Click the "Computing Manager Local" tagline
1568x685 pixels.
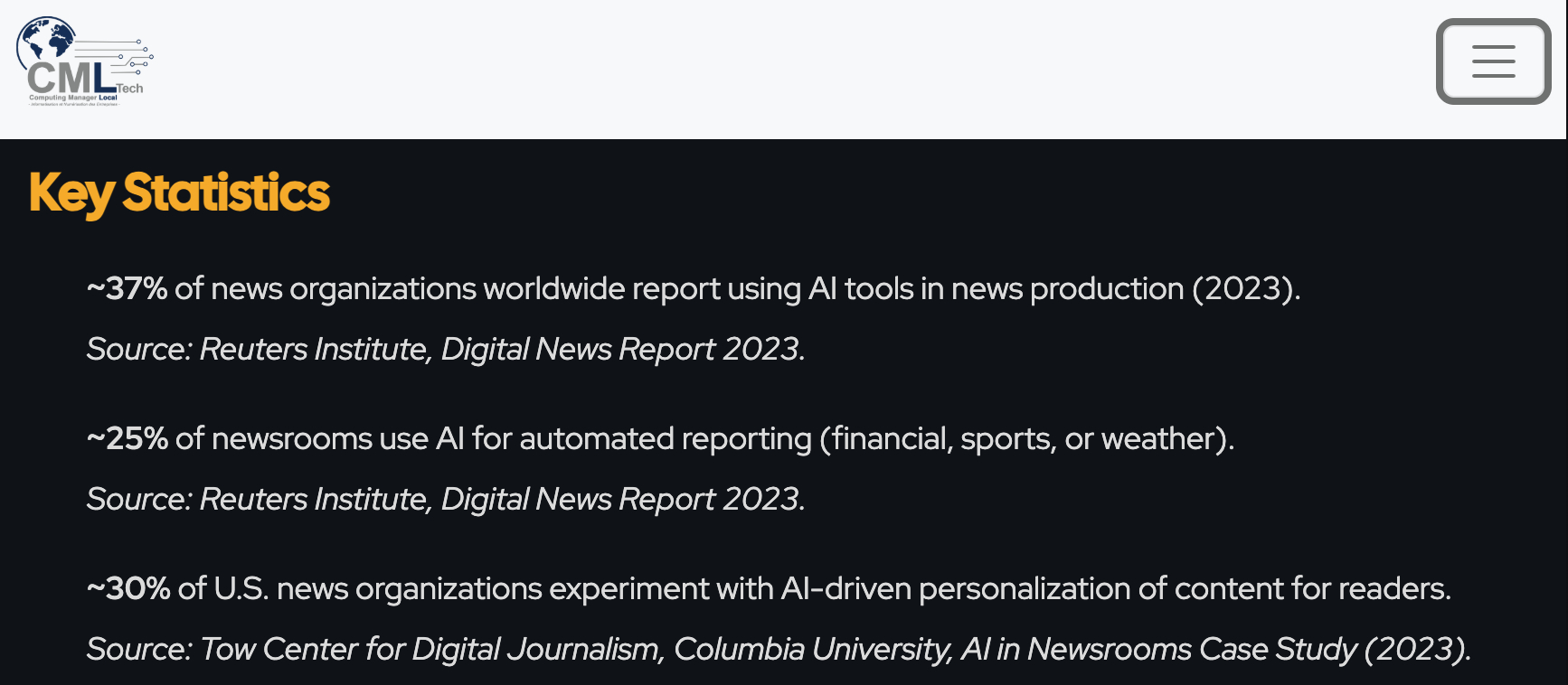click(x=73, y=98)
